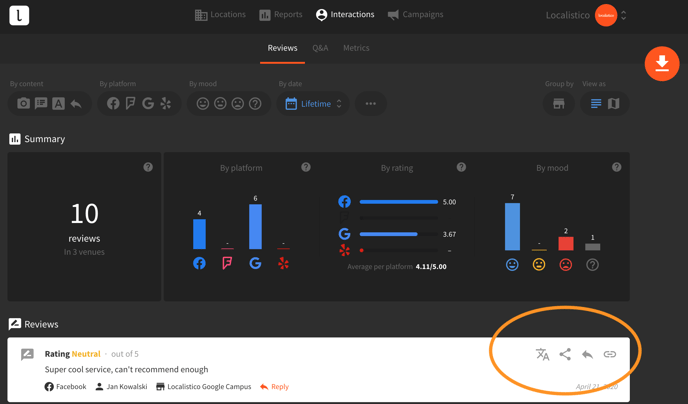Viewport: 688px width, 404px height.
Task: Open the Lifetime date range dropdown
Action: pos(313,104)
